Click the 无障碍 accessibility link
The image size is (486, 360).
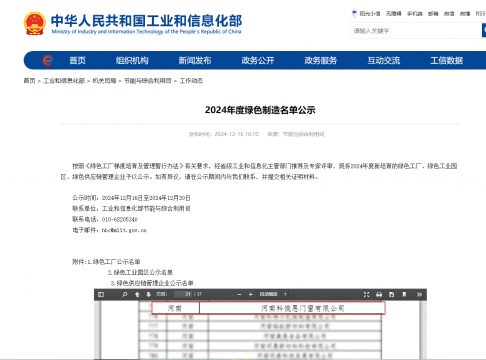(394, 13)
